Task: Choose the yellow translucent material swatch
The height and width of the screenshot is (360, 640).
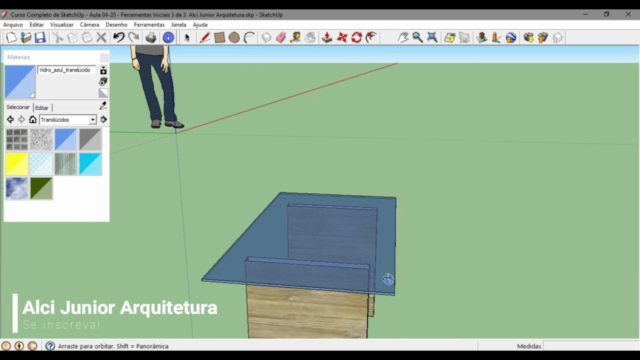Action: click(x=17, y=164)
